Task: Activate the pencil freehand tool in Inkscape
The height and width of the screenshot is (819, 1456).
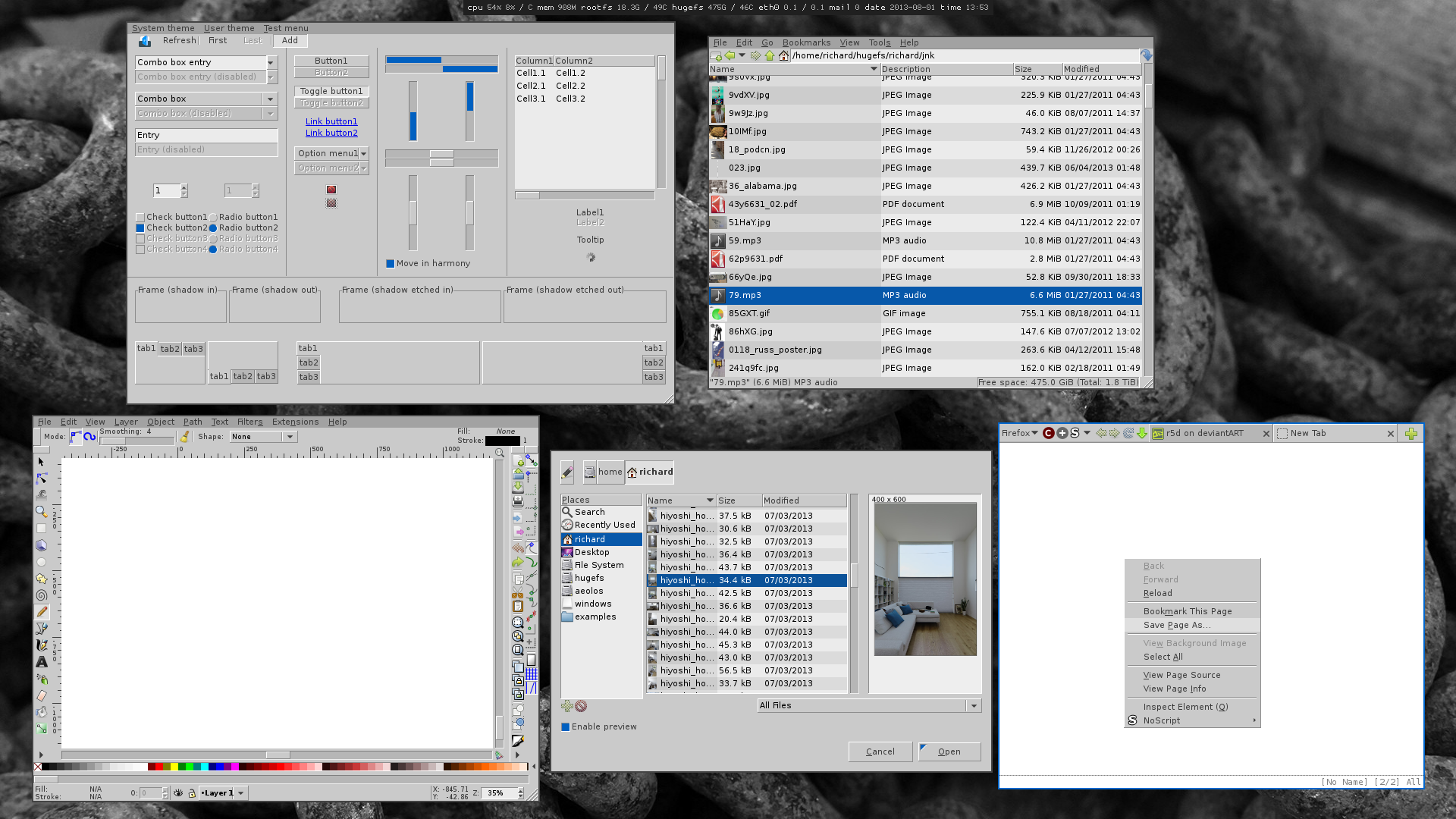Action: click(x=41, y=612)
